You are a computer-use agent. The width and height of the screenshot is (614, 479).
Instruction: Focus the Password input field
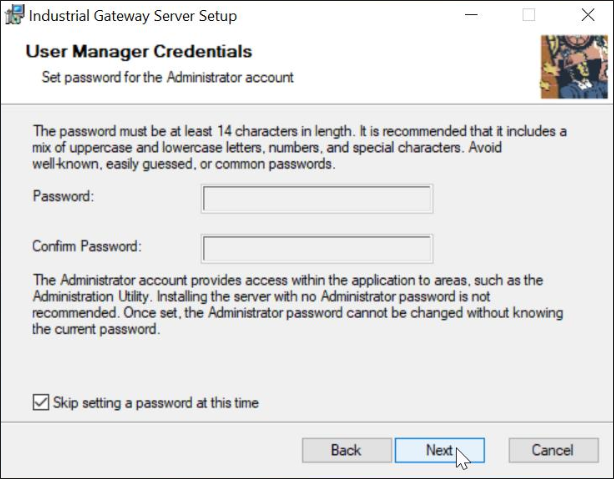click(x=317, y=199)
